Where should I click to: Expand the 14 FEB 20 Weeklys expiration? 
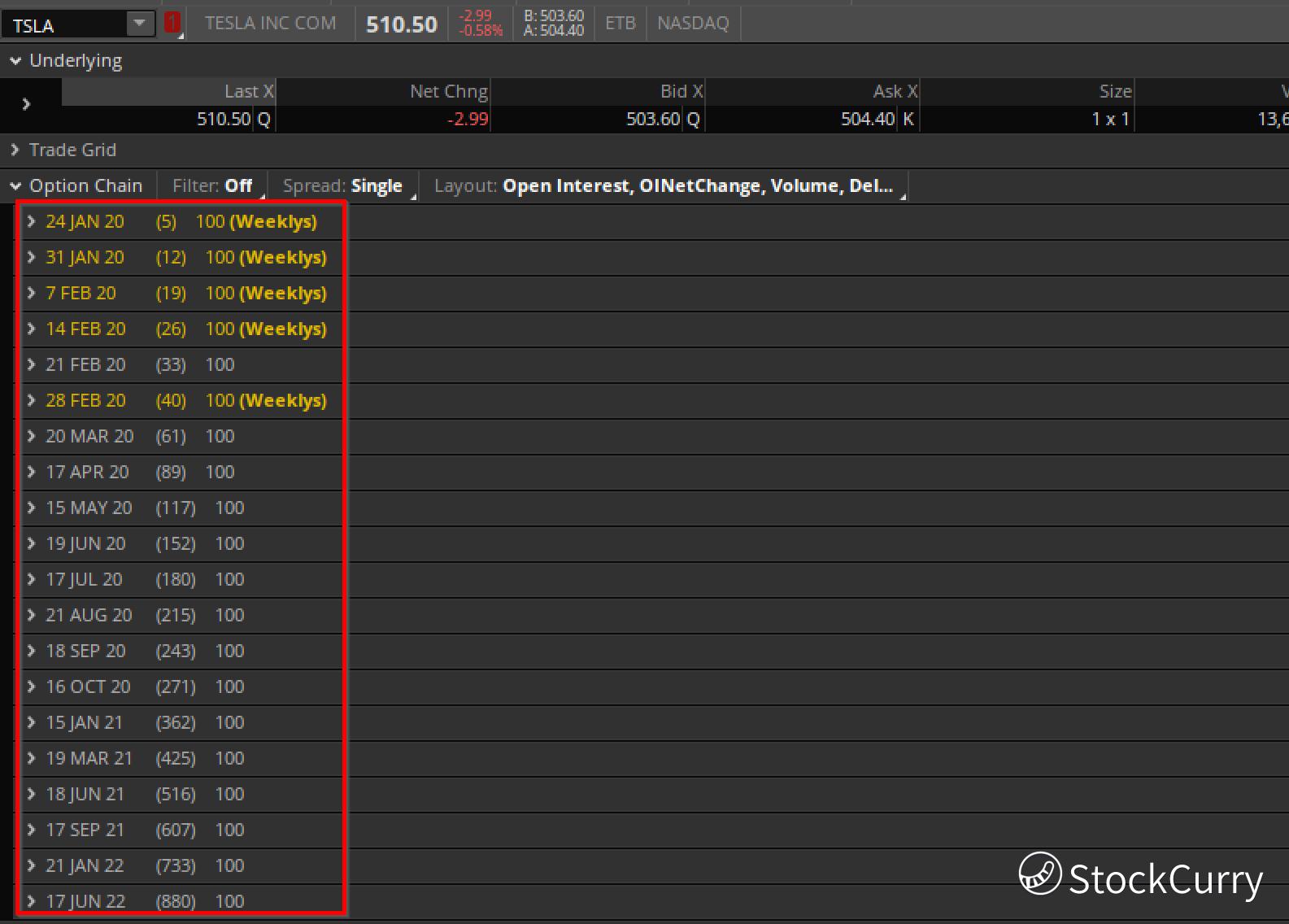point(31,329)
